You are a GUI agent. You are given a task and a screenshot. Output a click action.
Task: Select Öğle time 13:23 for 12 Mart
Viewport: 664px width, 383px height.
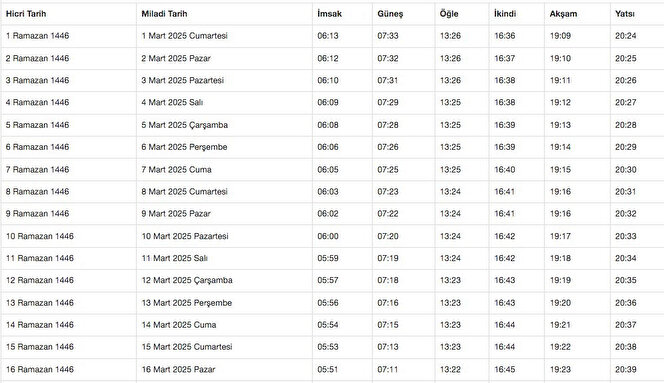450,280
